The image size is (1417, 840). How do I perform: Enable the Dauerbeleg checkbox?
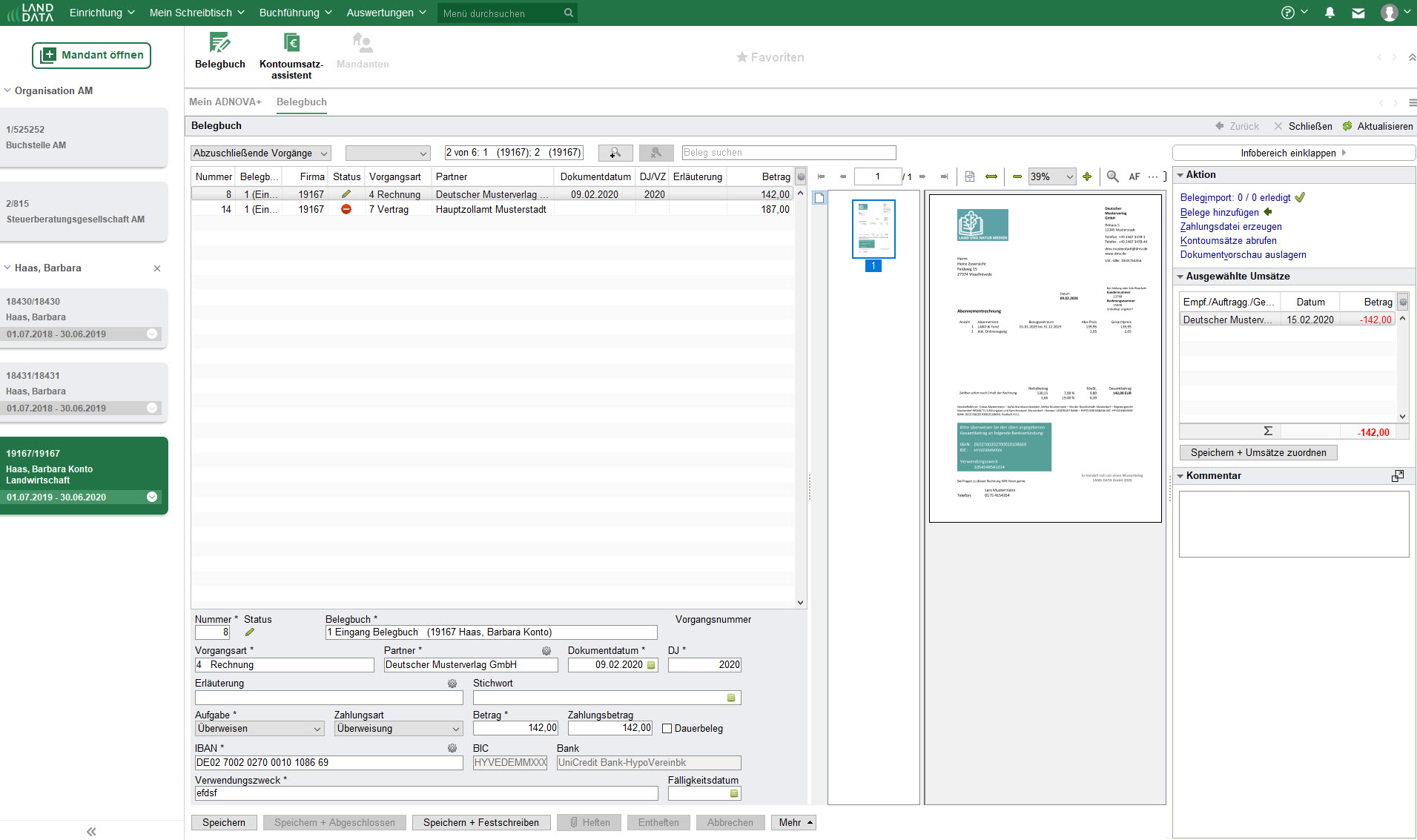coord(667,729)
